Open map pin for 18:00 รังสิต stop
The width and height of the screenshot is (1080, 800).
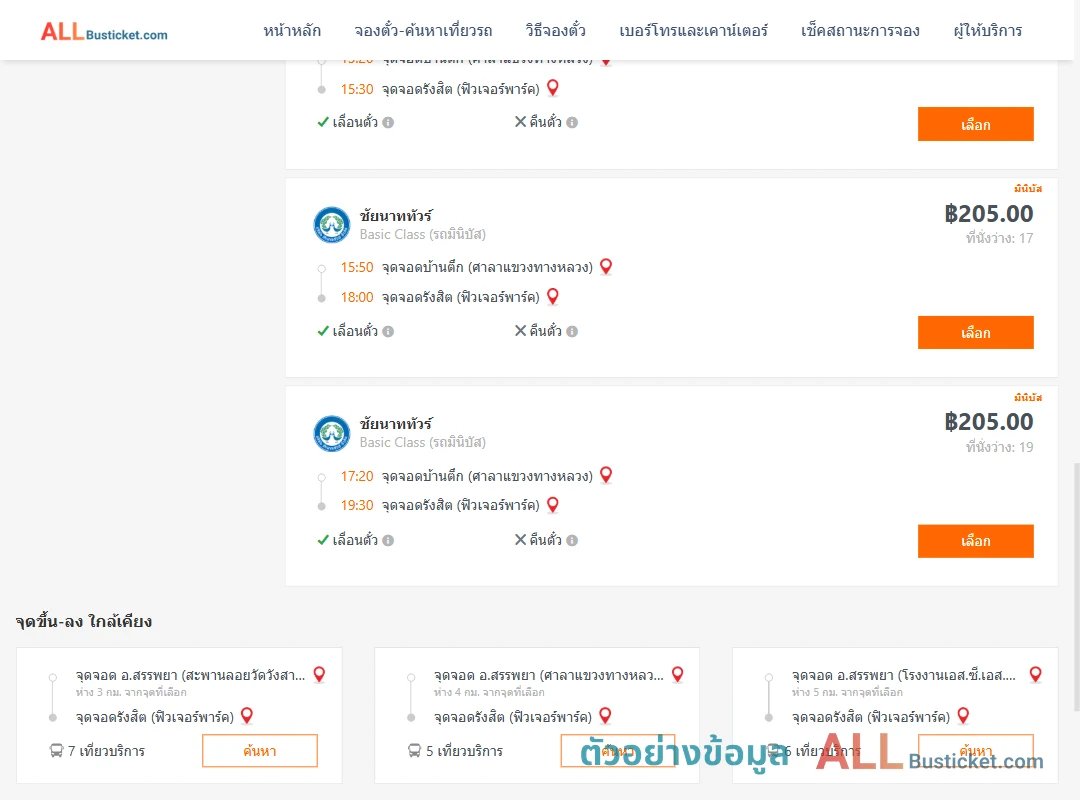[552, 296]
